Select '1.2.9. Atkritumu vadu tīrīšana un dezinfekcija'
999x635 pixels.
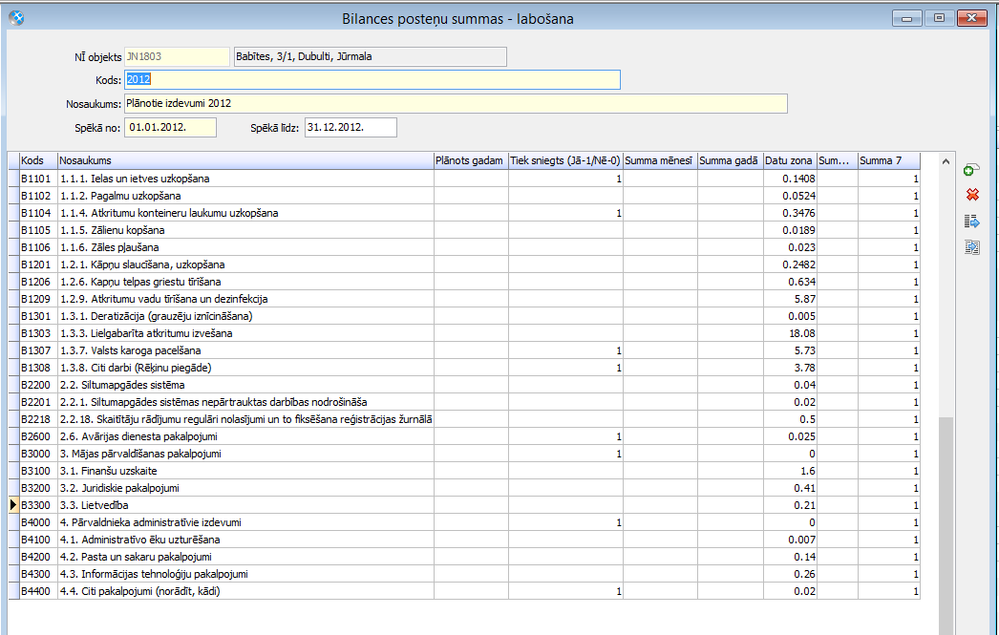point(164,299)
